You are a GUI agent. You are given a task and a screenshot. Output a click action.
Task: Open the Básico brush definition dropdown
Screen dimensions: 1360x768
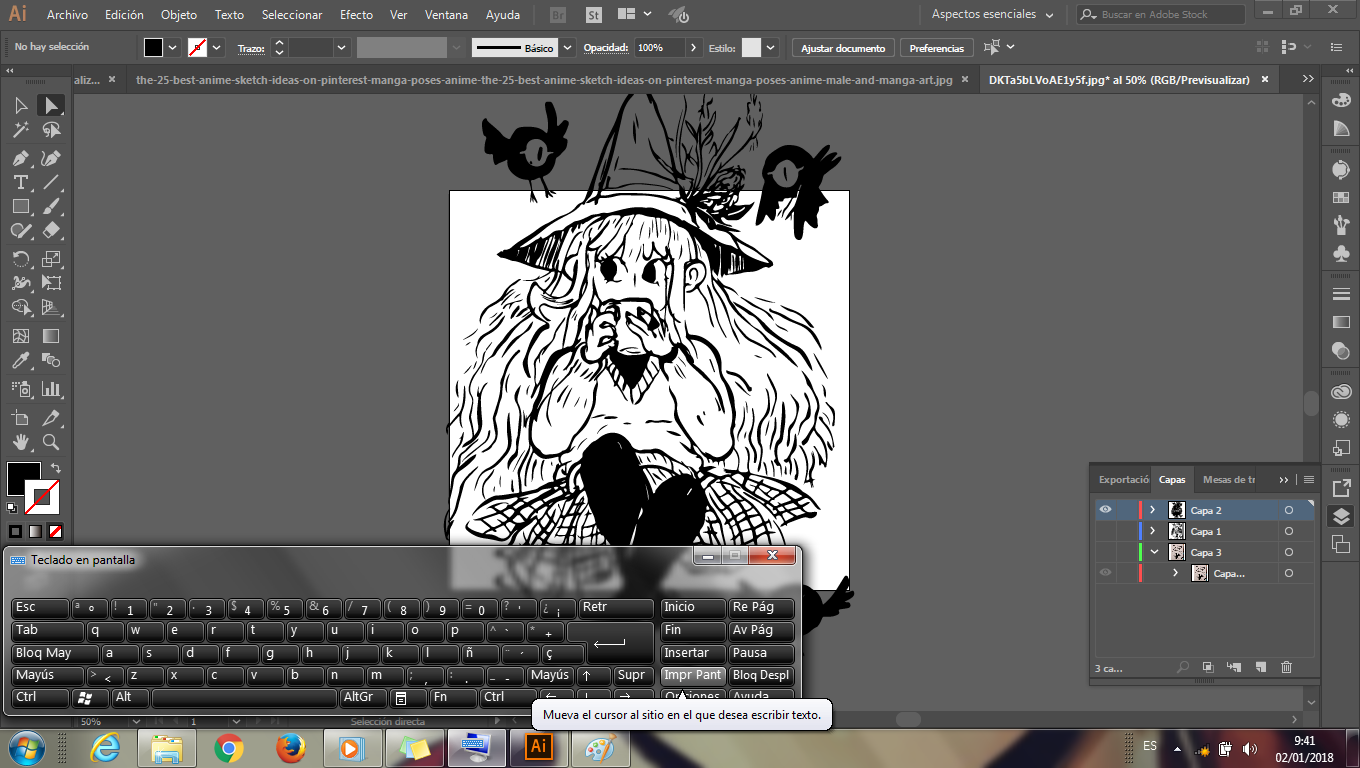568,48
